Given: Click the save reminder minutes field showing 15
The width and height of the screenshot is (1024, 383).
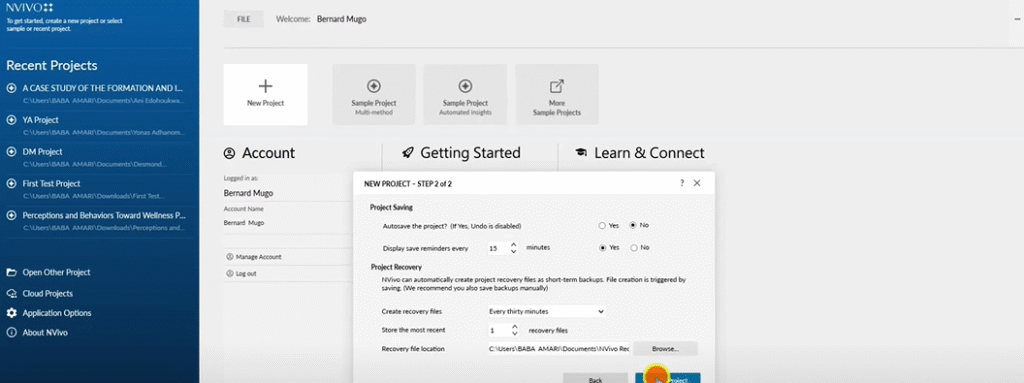Looking at the screenshot, I should 498,248.
